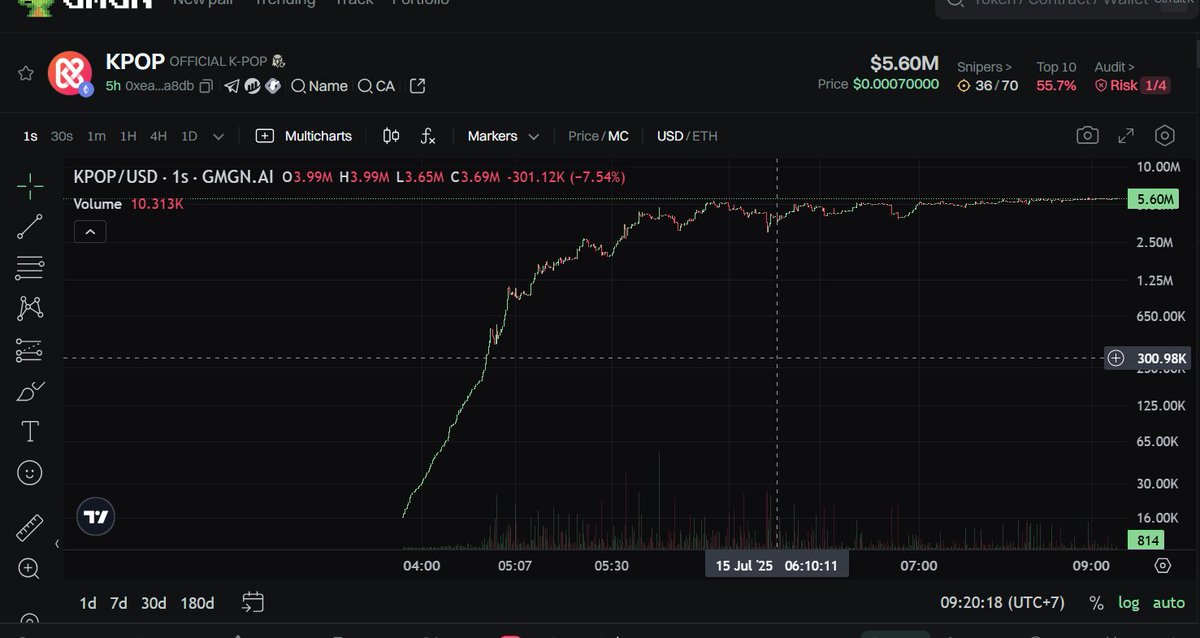Copy the 0xea...a8db contract address
This screenshot has width=1200, height=638.
coord(206,86)
